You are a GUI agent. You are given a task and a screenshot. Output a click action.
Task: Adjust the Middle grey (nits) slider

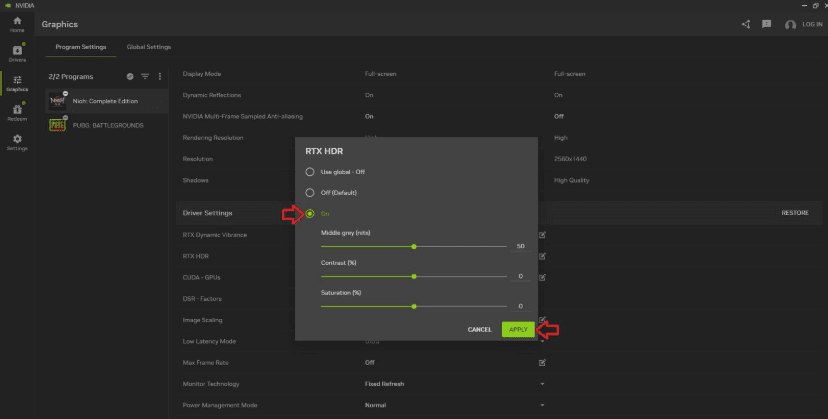click(x=413, y=247)
